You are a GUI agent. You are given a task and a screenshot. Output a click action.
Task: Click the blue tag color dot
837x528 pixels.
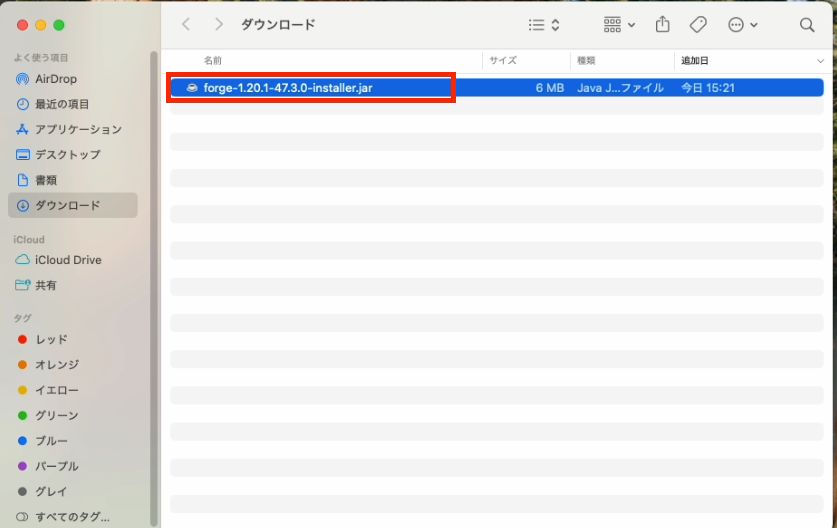coord(22,441)
